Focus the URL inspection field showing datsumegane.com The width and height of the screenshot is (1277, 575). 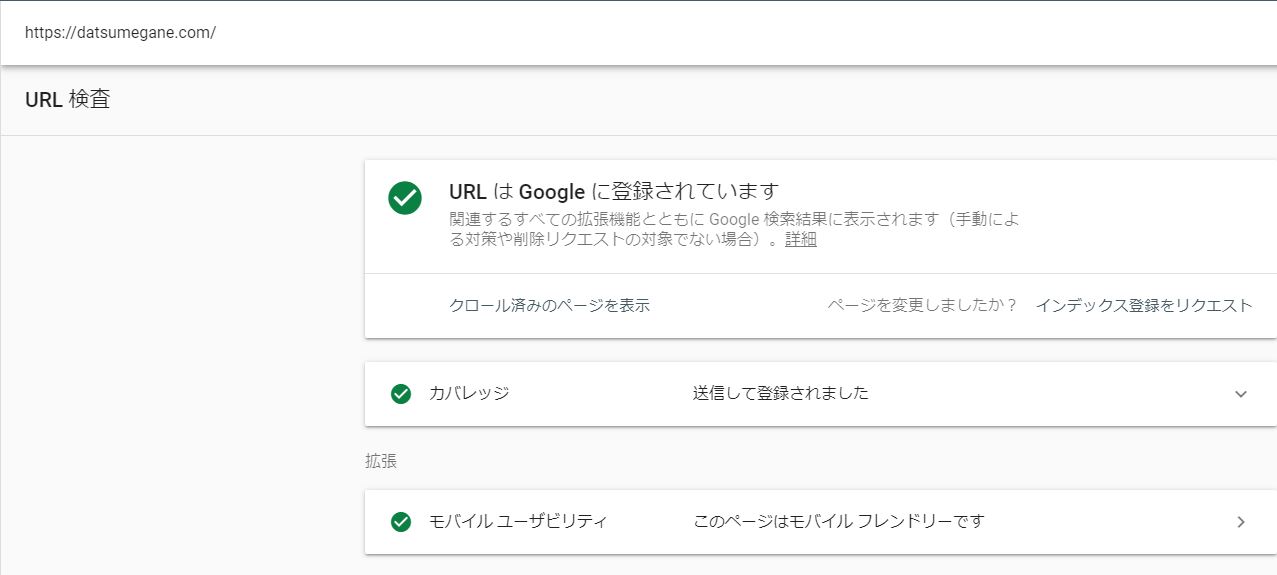click(x=638, y=32)
